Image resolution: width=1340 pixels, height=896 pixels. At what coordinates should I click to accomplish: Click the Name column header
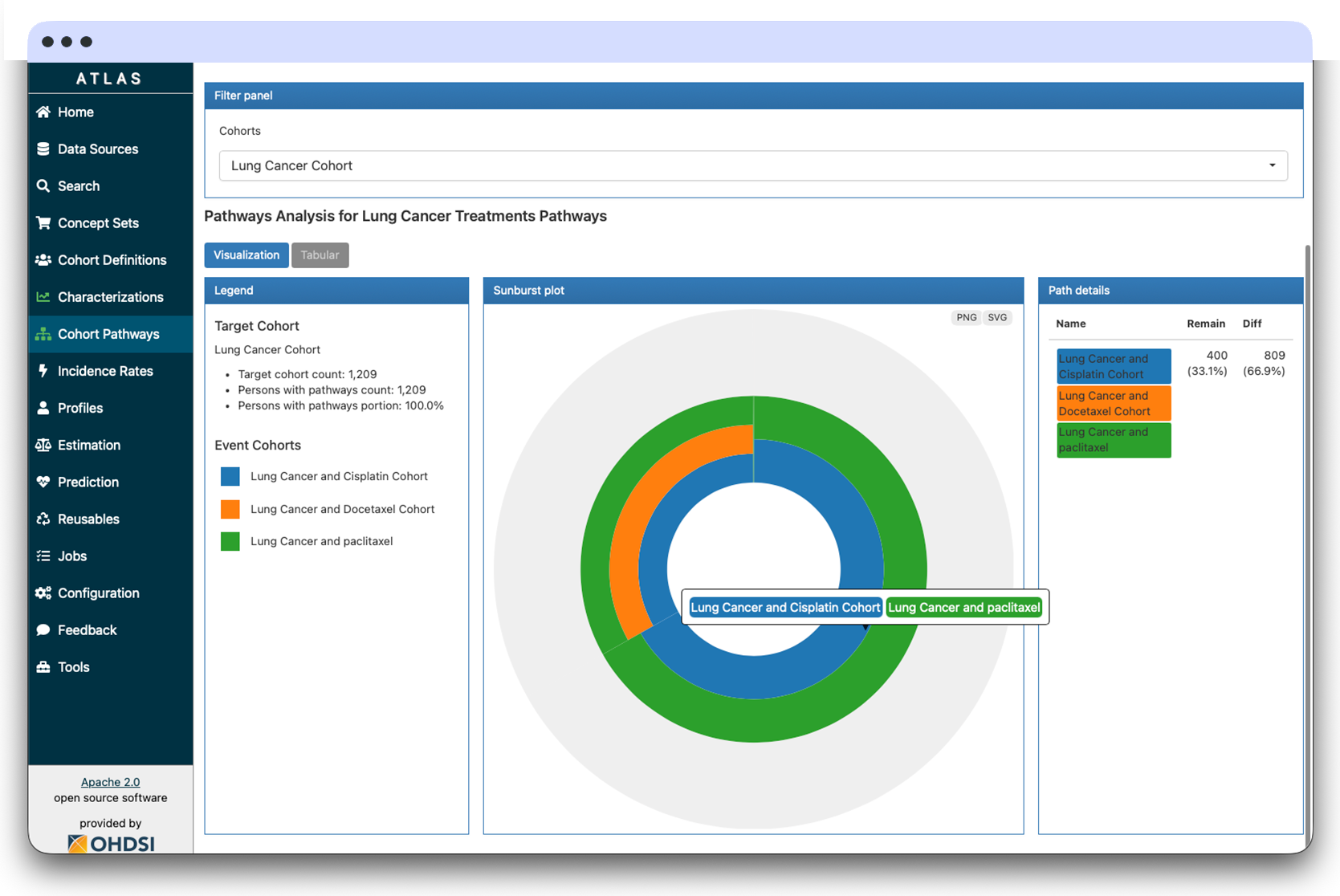click(x=1071, y=324)
